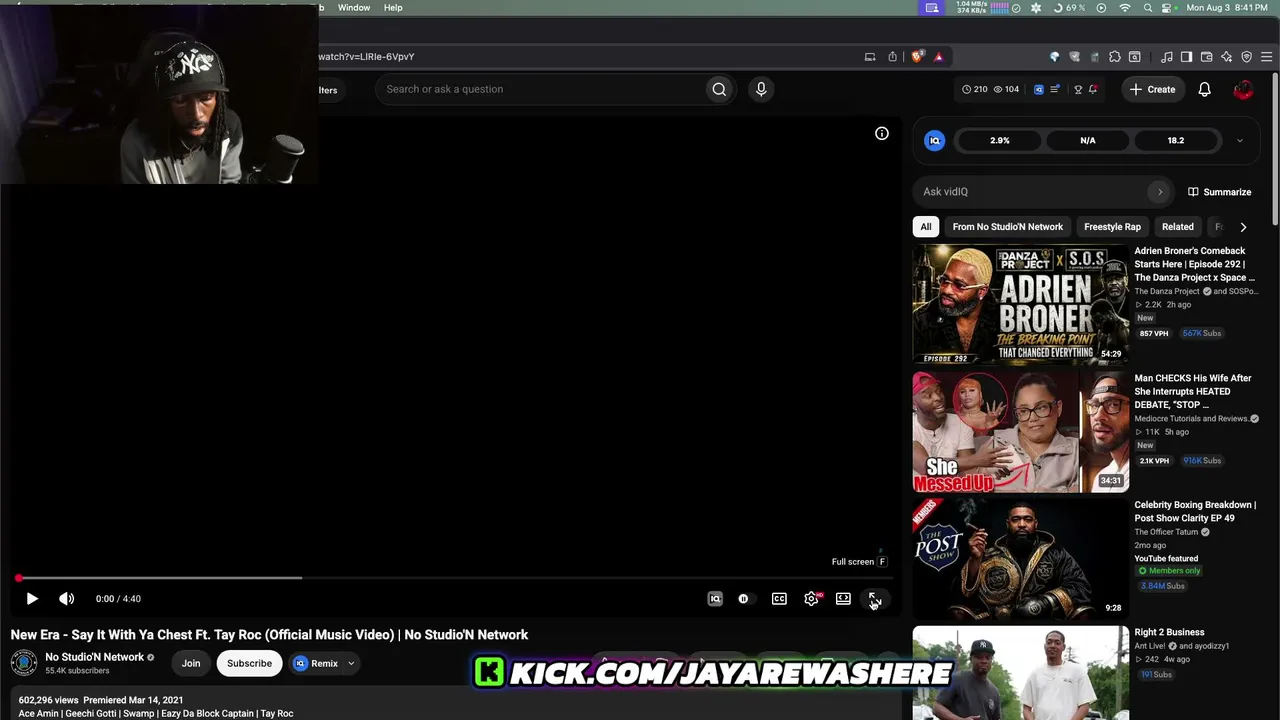Open the Brave Shields icon

point(917,57)
